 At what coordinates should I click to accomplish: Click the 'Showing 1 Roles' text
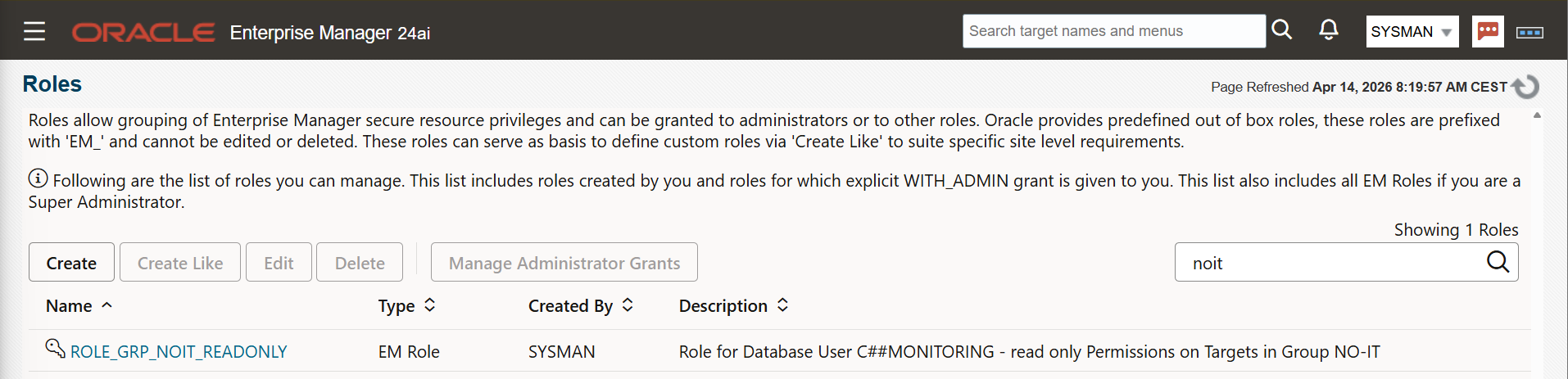(x=1457, y=230)
